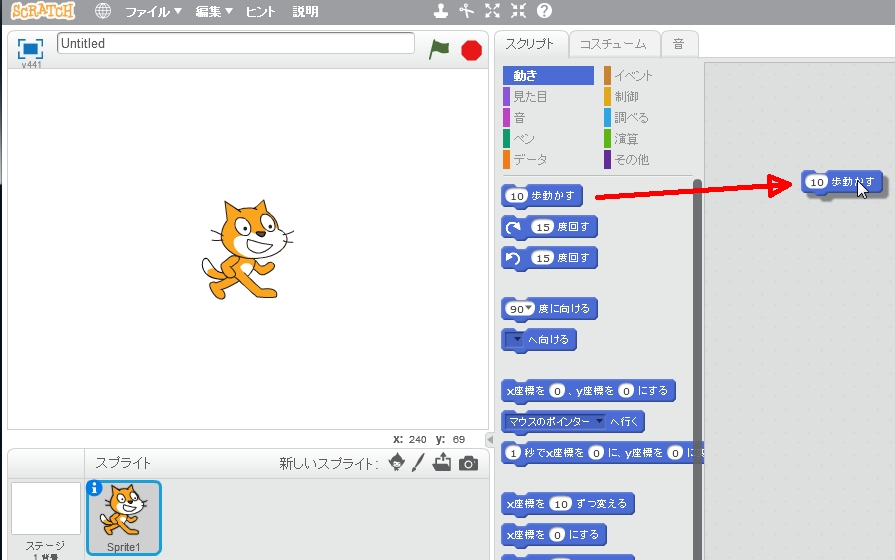Open the へ向ける target dropdown
This screenshot has height=560, width=895.
pos(515,340)
